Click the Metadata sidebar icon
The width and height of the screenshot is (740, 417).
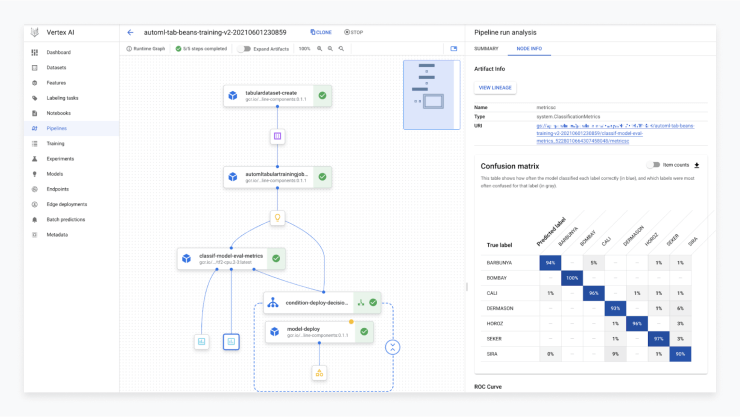pyautogui.click(x=34, y=234)
